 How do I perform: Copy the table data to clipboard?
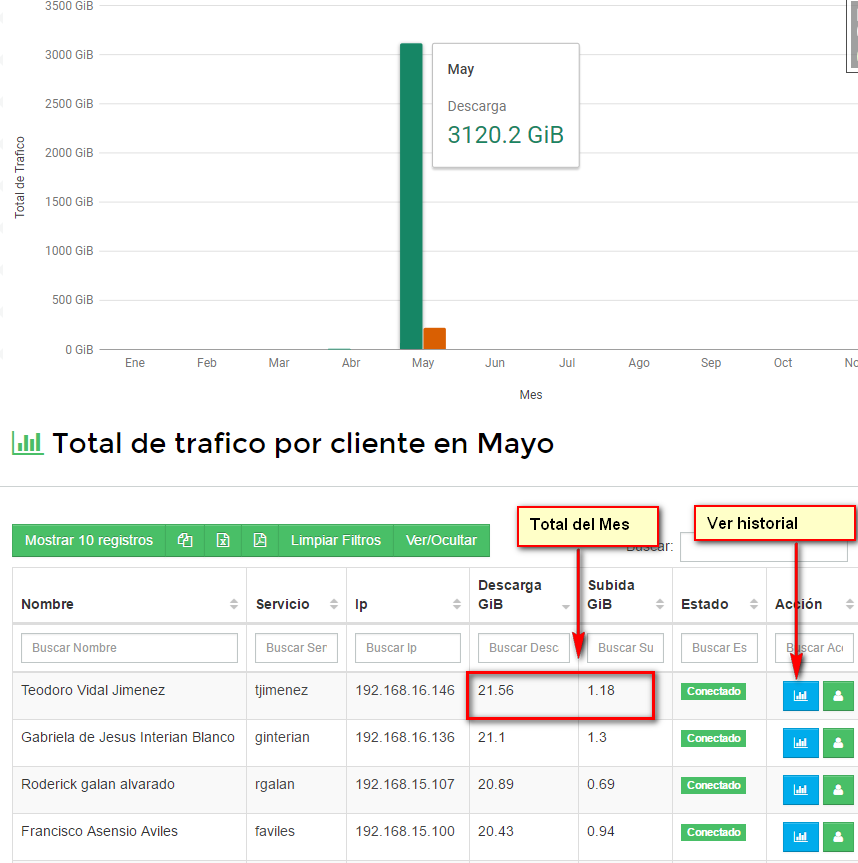pyautogui.click(x=185, y=540)
